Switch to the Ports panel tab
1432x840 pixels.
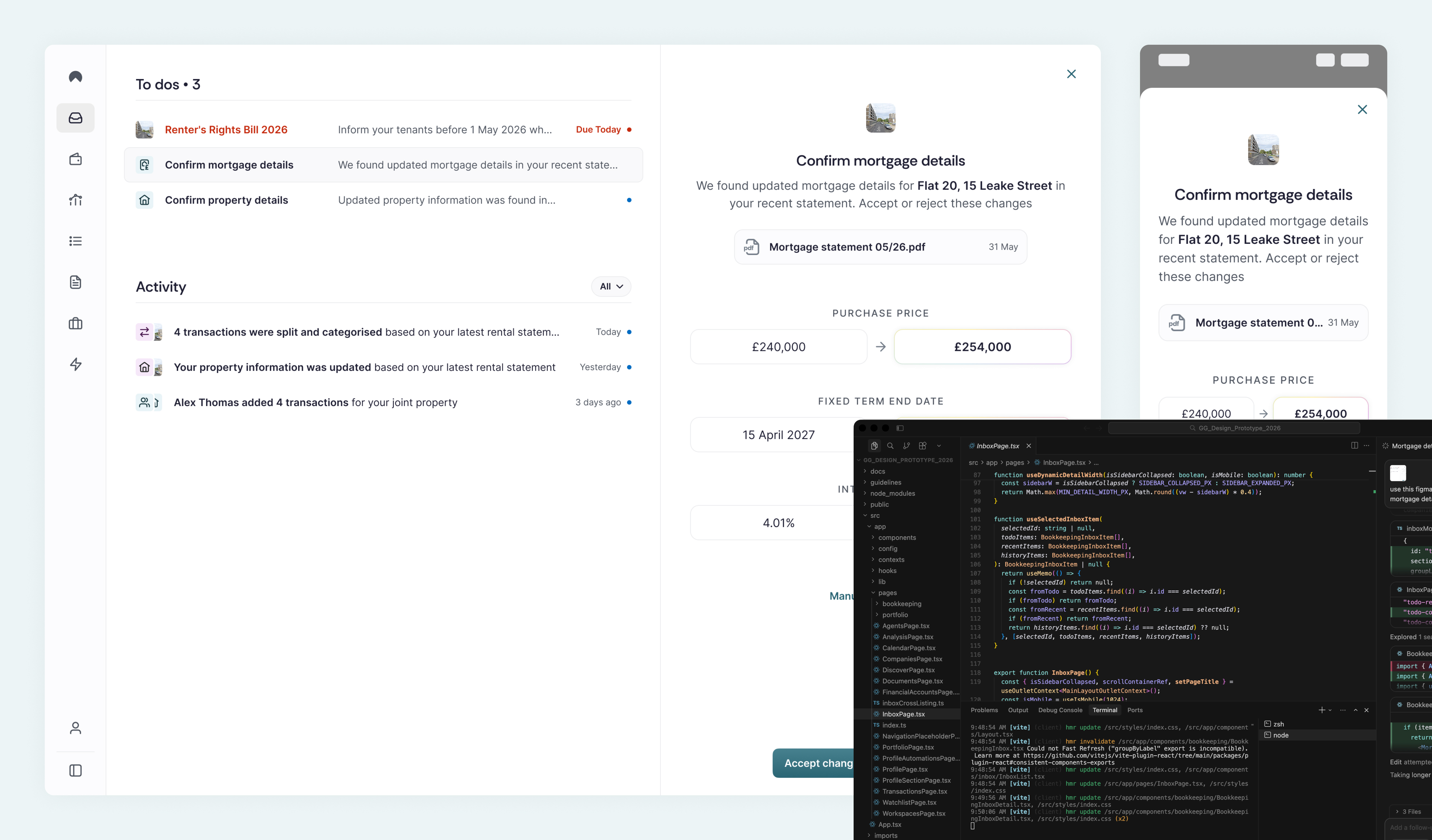(x=1135, y=710)
